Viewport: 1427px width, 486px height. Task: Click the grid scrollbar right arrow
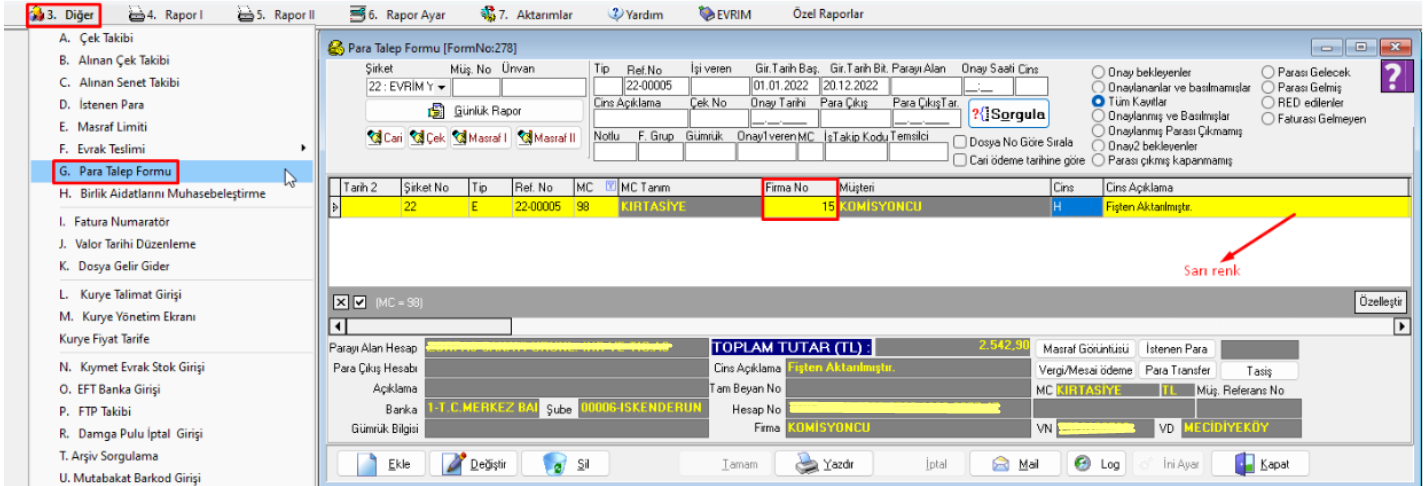coord(1403,326)
